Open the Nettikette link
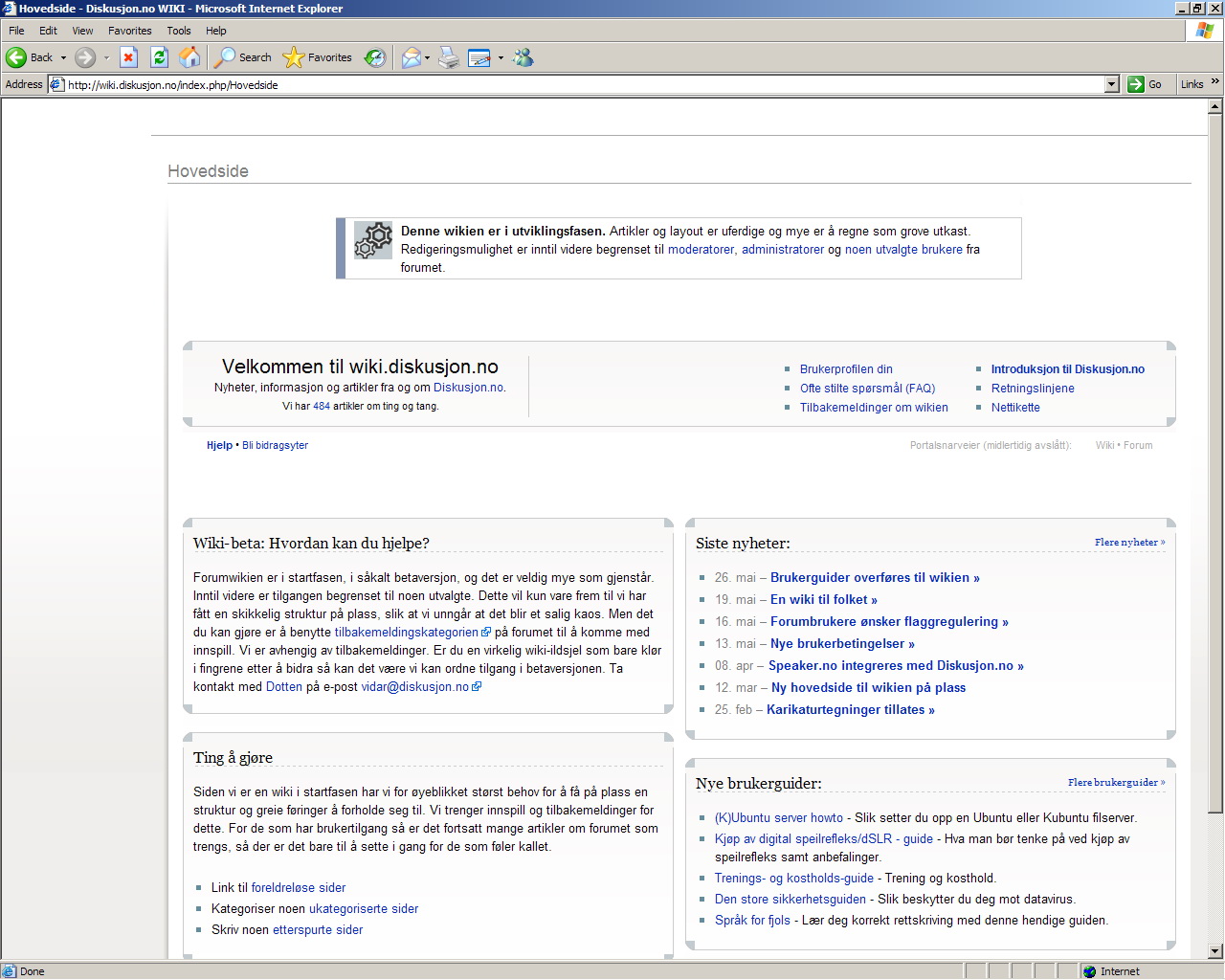 point(1015,408)
